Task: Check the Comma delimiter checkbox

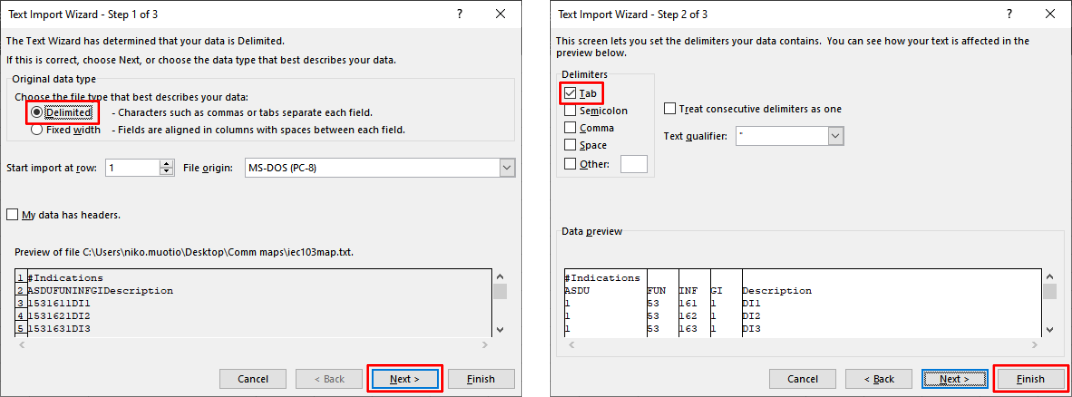Action: click(570, 127)
